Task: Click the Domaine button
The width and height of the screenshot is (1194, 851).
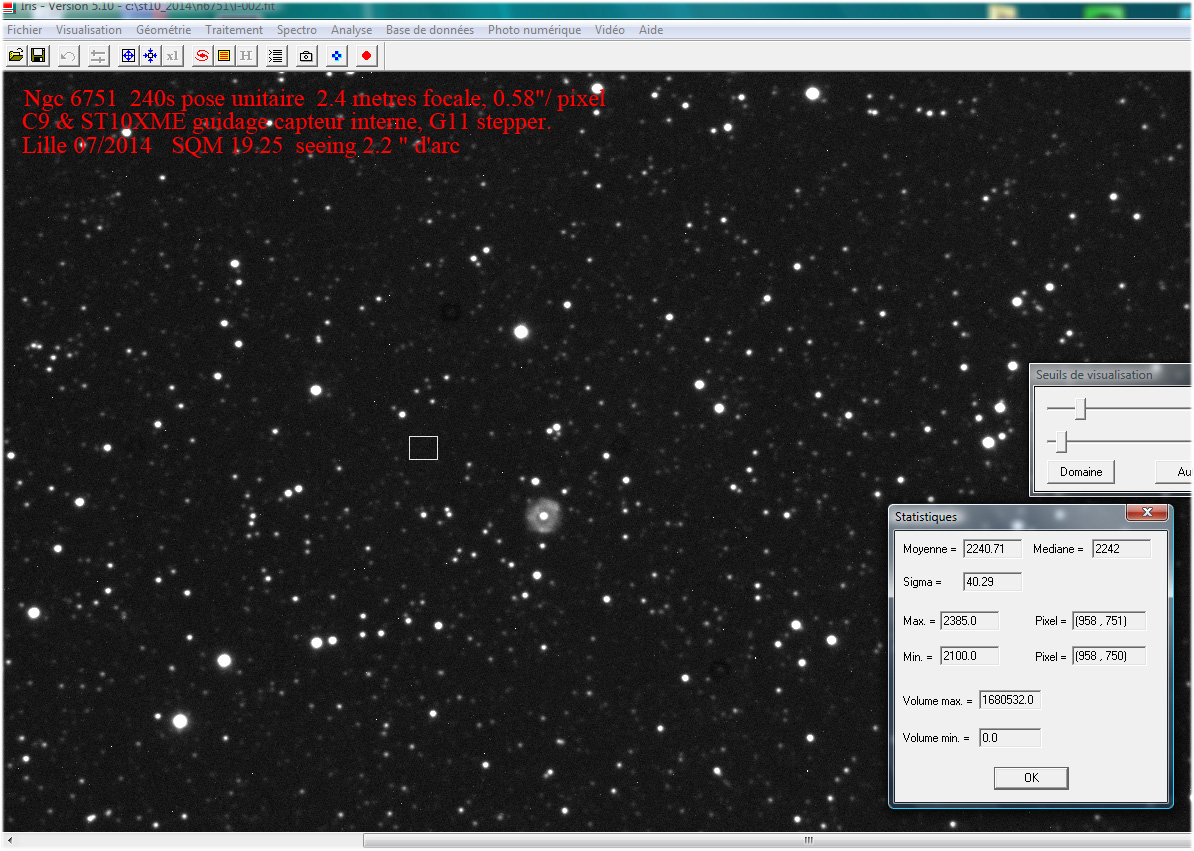Action: point(1081,472)
